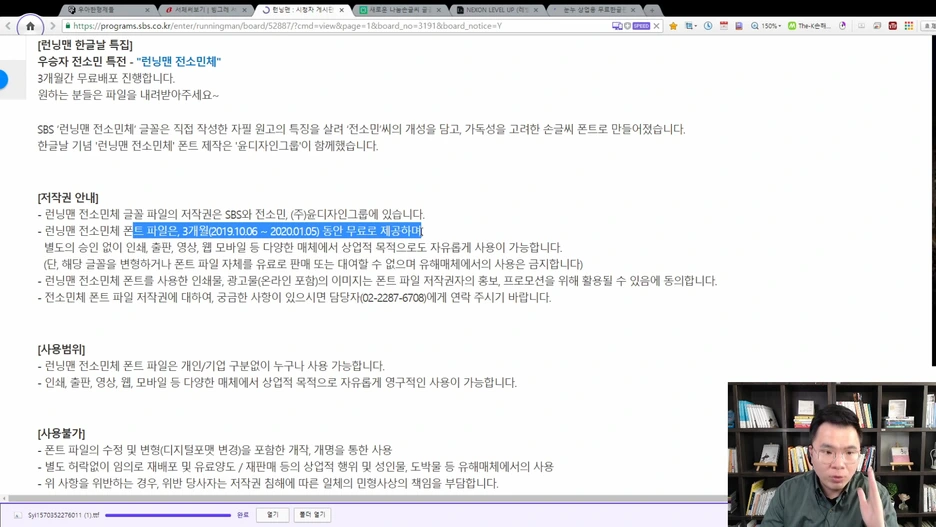Click the '원하는 분들은 파일을 내려받아주세요~' line

[128, 95]
